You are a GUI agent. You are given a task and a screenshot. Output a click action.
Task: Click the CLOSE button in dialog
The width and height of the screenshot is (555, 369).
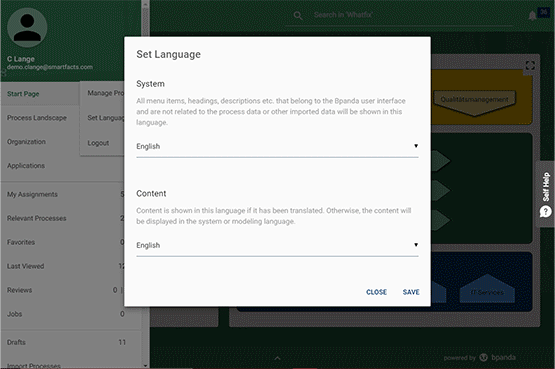coord(376,292)
